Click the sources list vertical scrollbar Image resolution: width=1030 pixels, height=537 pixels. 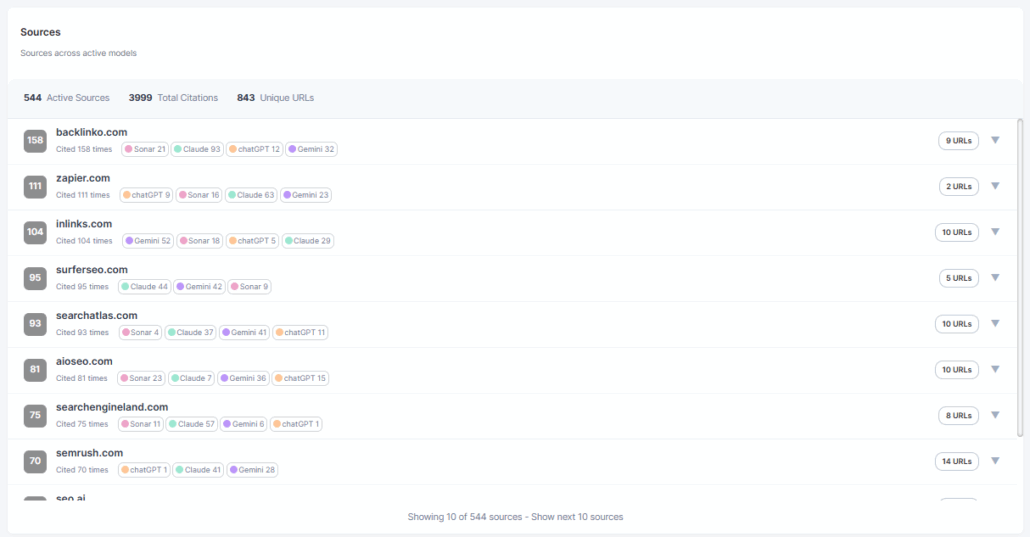pos(1019,277)
